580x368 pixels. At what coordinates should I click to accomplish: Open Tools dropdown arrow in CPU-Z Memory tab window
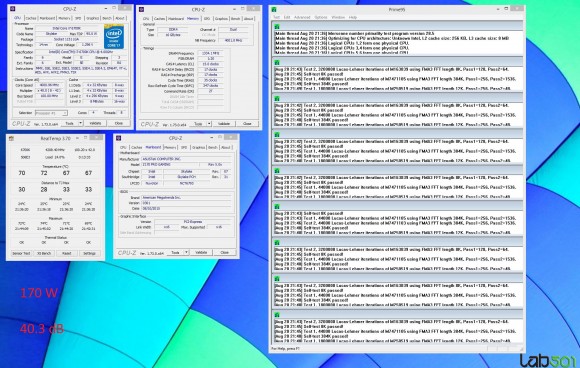[x=209, y=124]
